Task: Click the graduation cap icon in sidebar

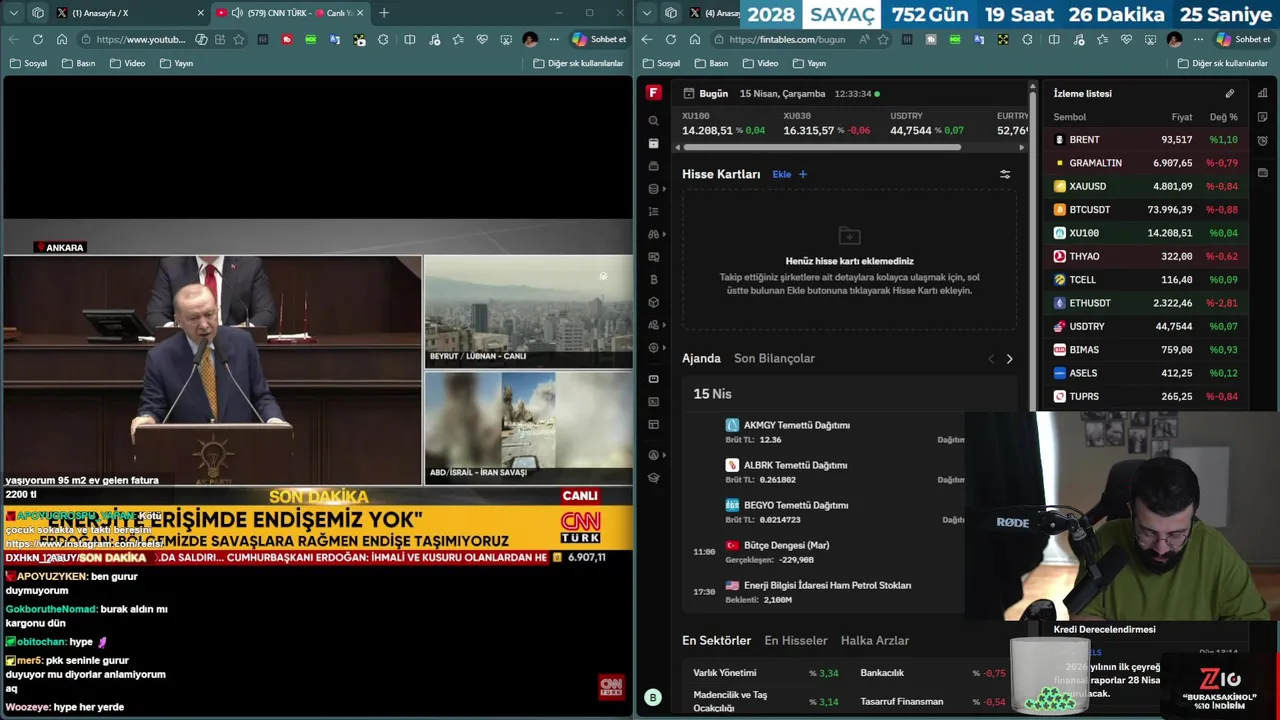Action: 653,478
